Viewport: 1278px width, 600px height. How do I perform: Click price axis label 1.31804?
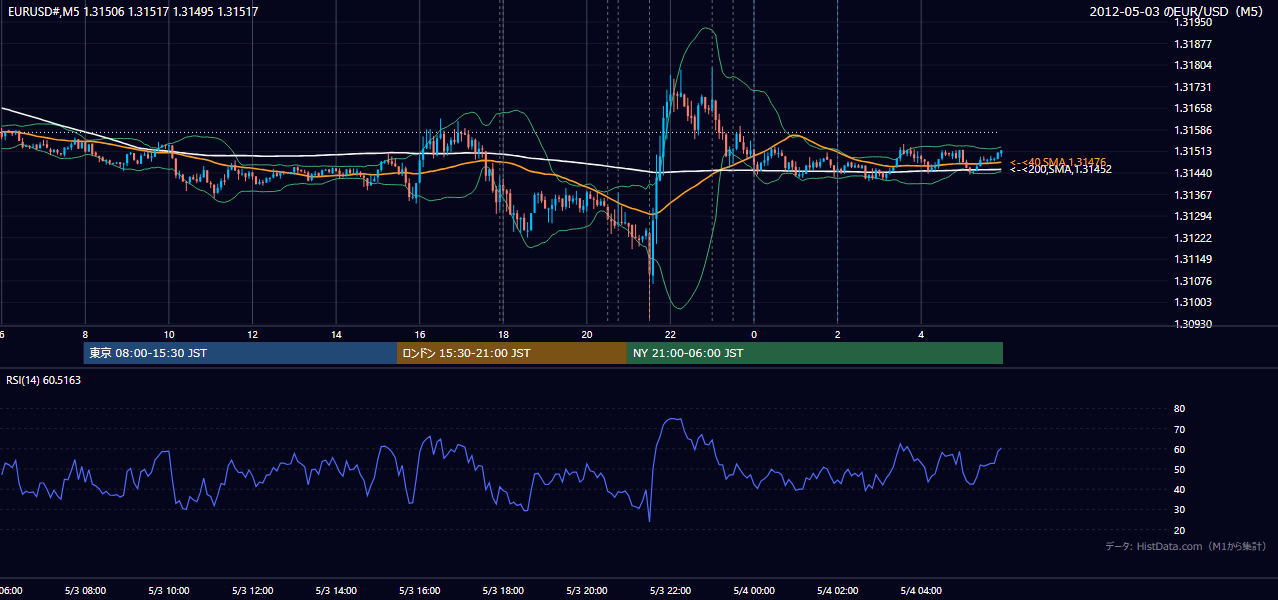coord(1192,66)
